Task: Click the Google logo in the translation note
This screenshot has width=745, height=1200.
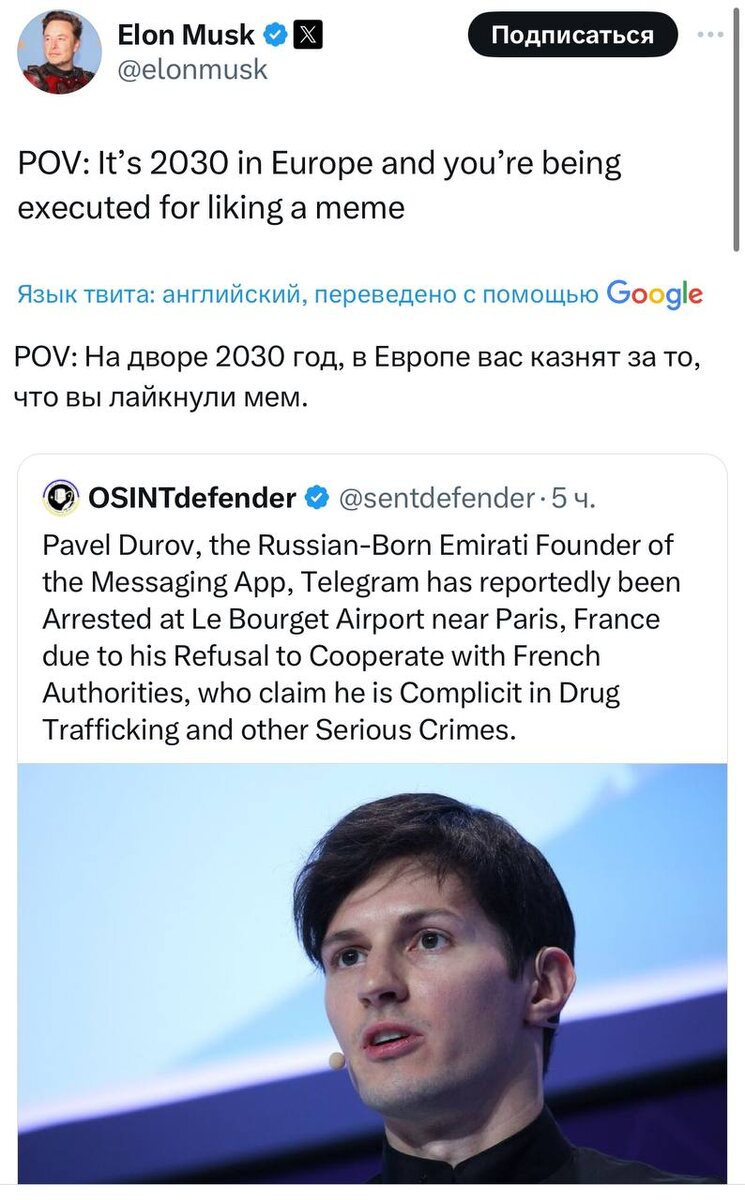Action: [655, 294]
